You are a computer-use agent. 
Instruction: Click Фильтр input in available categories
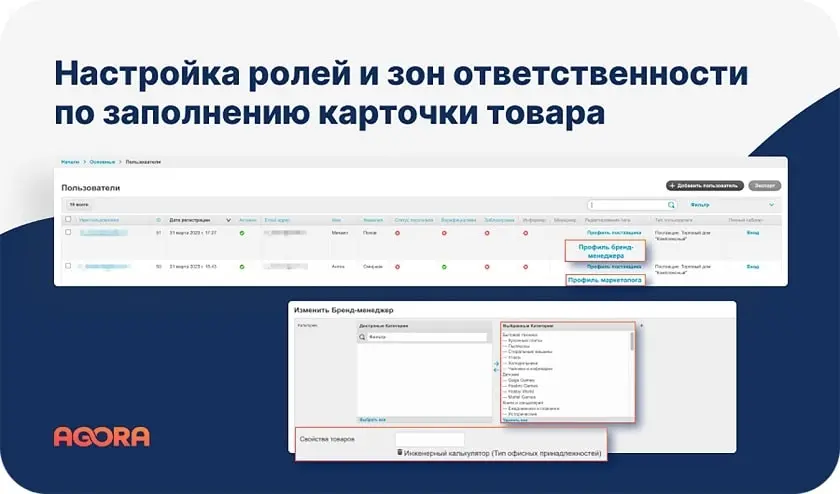click(427, 337)
